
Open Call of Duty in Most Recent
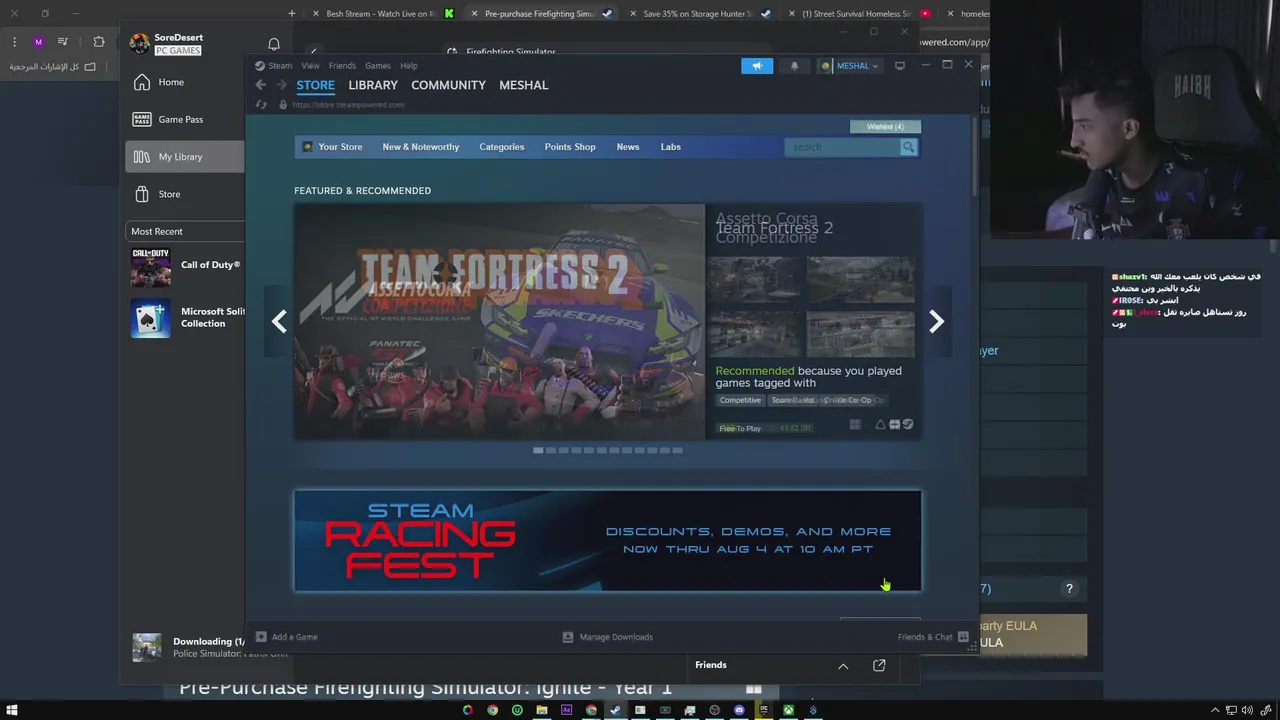pos(187,266)
